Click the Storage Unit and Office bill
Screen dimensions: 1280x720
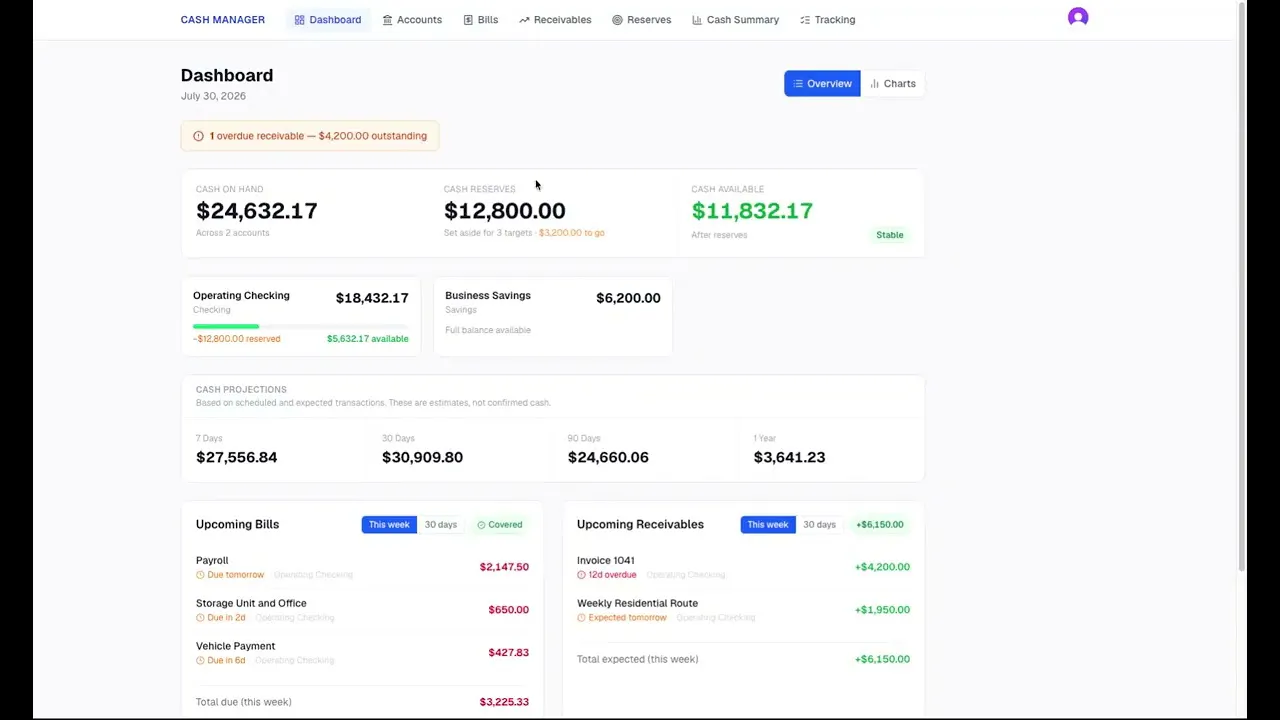[362, 610]
